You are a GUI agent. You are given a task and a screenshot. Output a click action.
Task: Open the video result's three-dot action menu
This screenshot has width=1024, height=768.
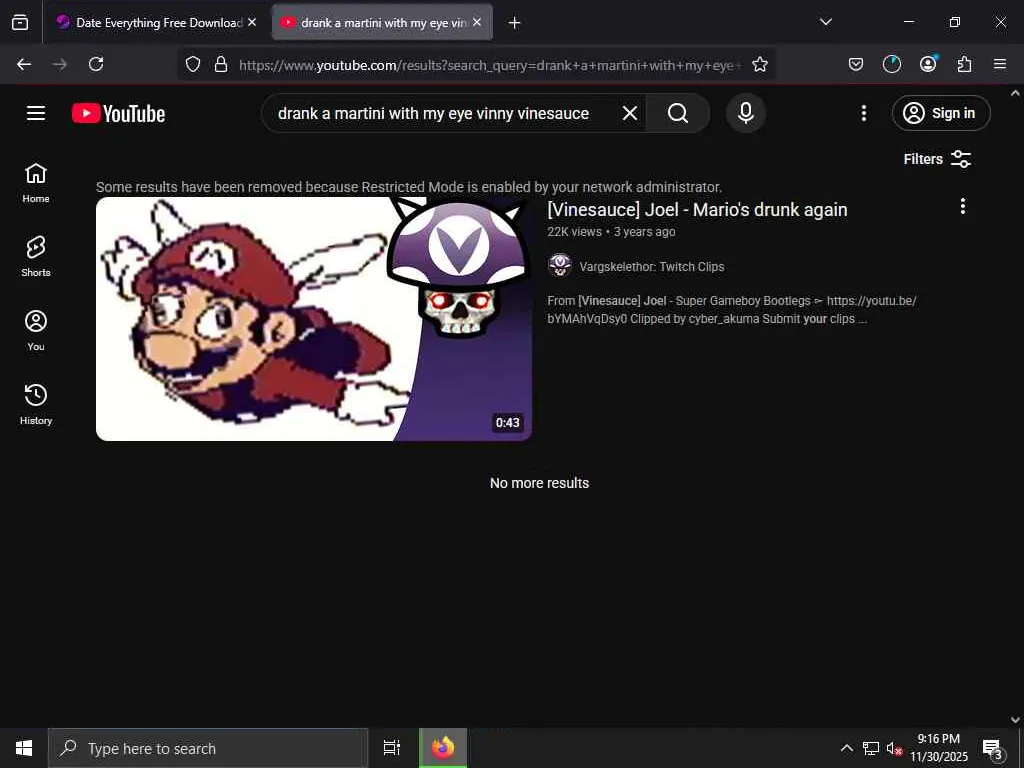[x=962, y=206]
